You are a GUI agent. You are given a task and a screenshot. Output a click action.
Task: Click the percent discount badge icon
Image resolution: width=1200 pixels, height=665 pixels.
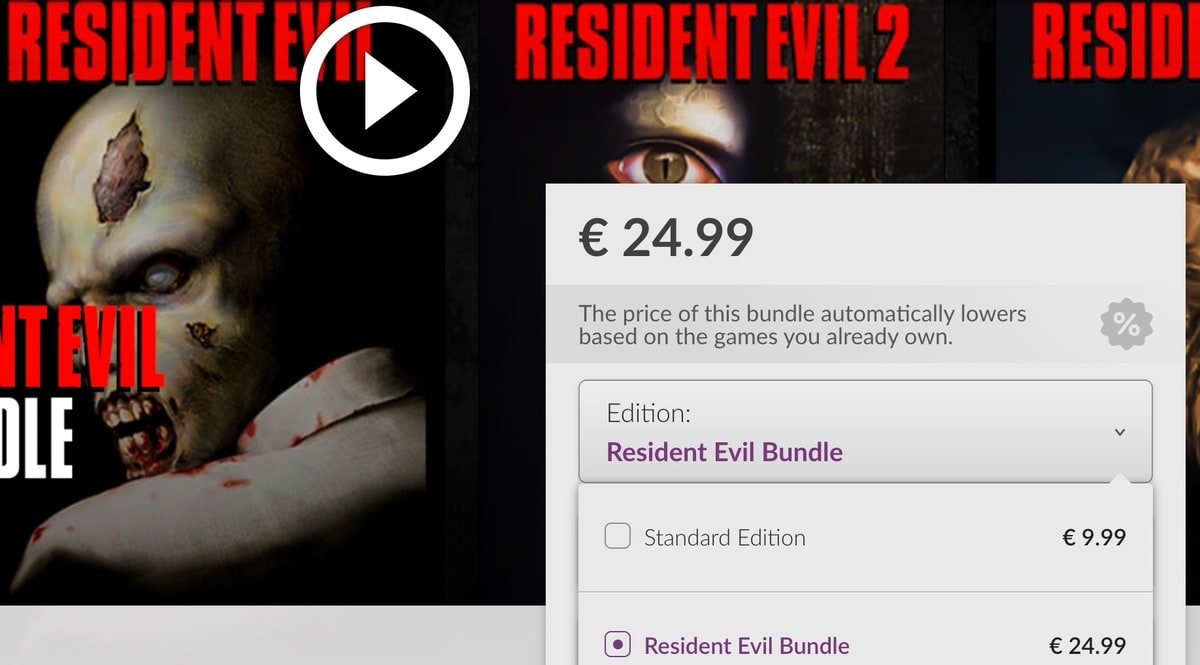(1126, 324)
